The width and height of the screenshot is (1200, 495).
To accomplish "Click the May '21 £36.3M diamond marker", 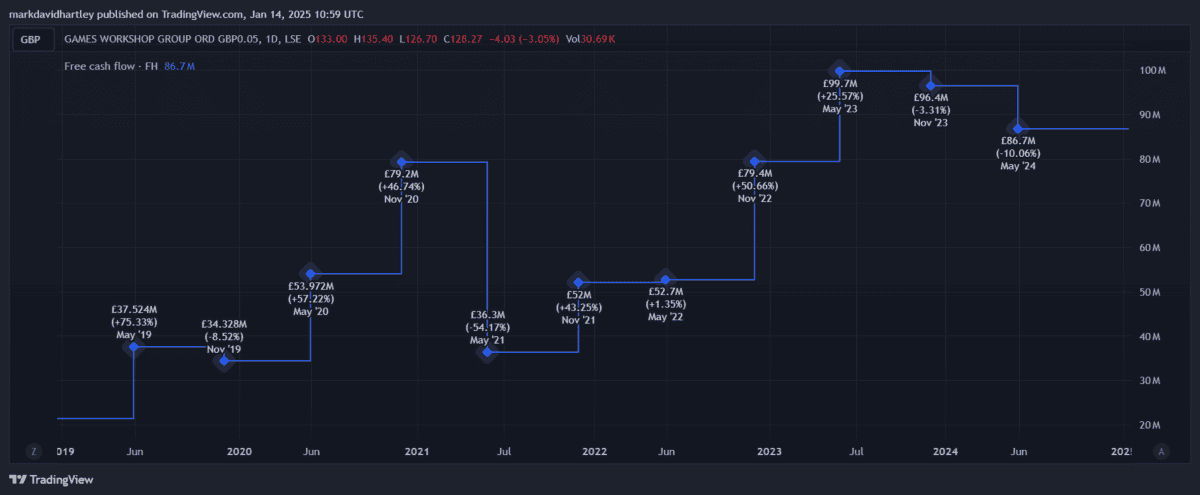I will pos(487,352).
